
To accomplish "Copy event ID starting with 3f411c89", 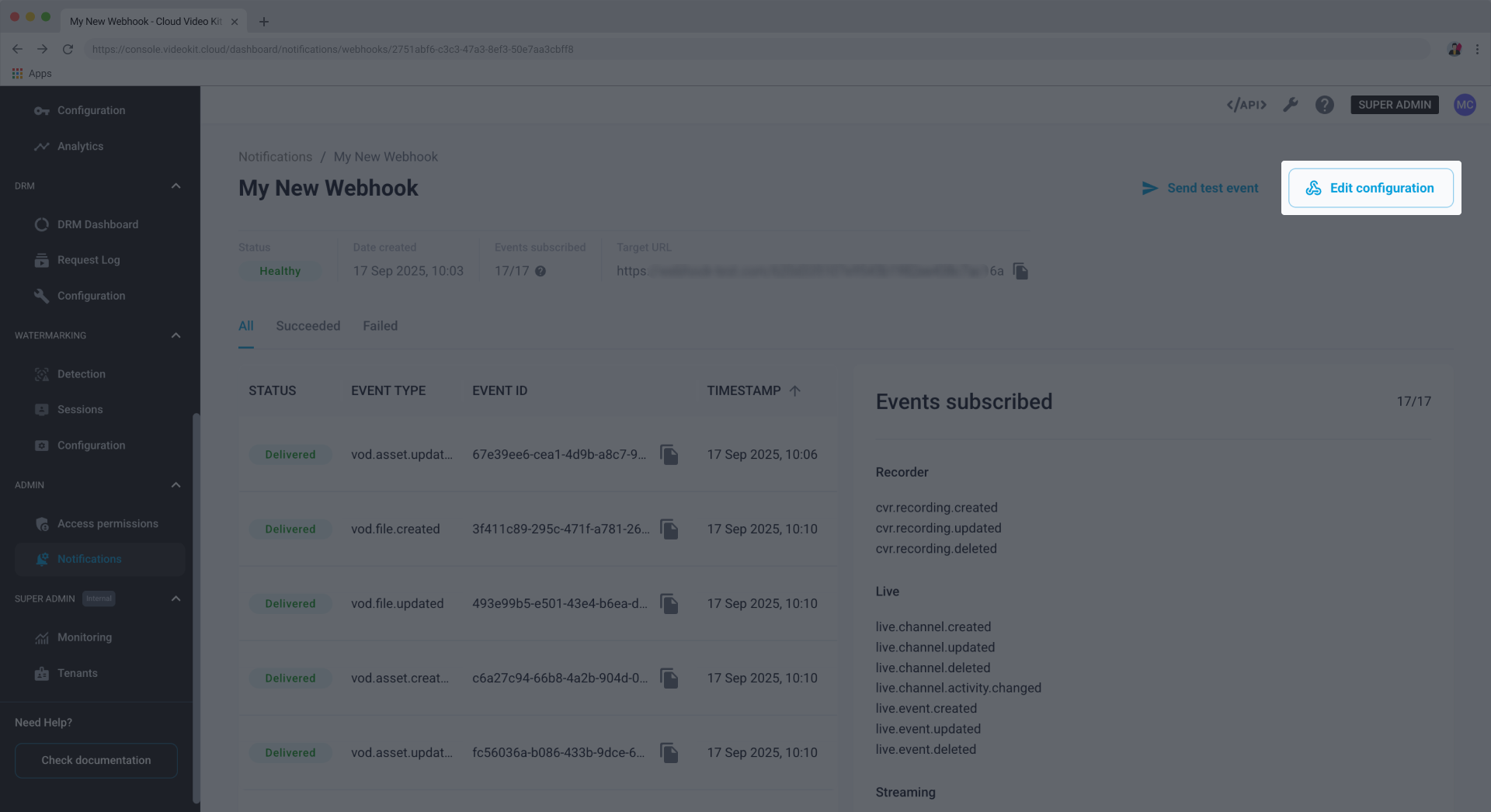I will pos(669,529).
